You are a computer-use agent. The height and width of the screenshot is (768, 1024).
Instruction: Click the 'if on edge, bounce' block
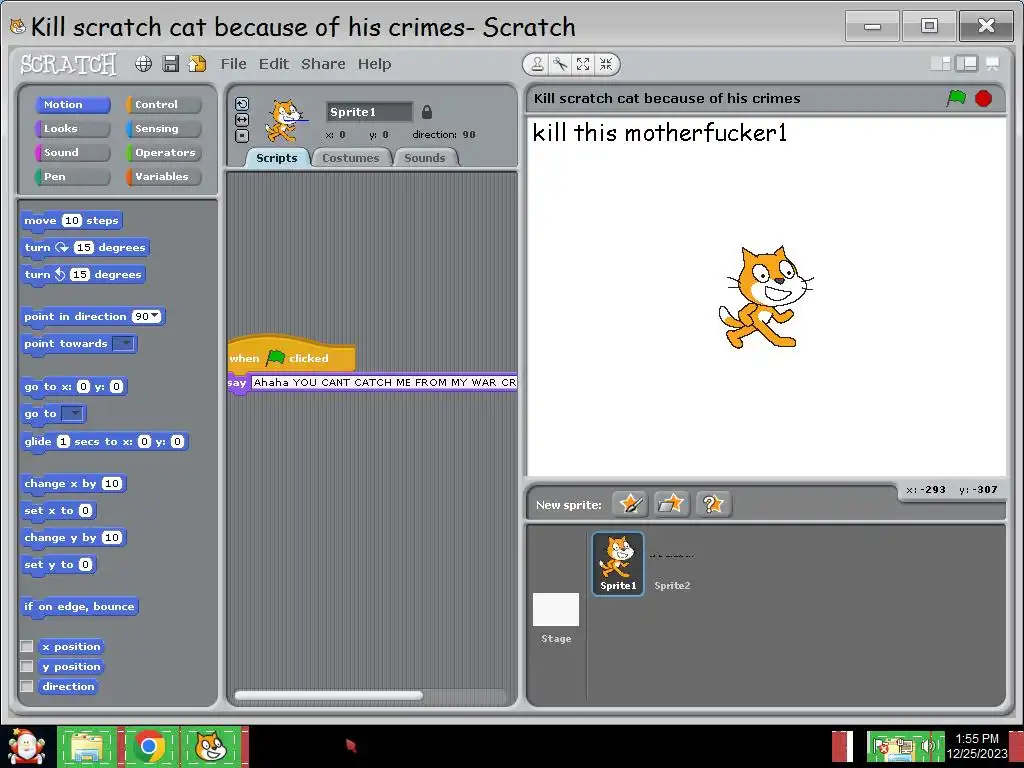coord(79,607)
